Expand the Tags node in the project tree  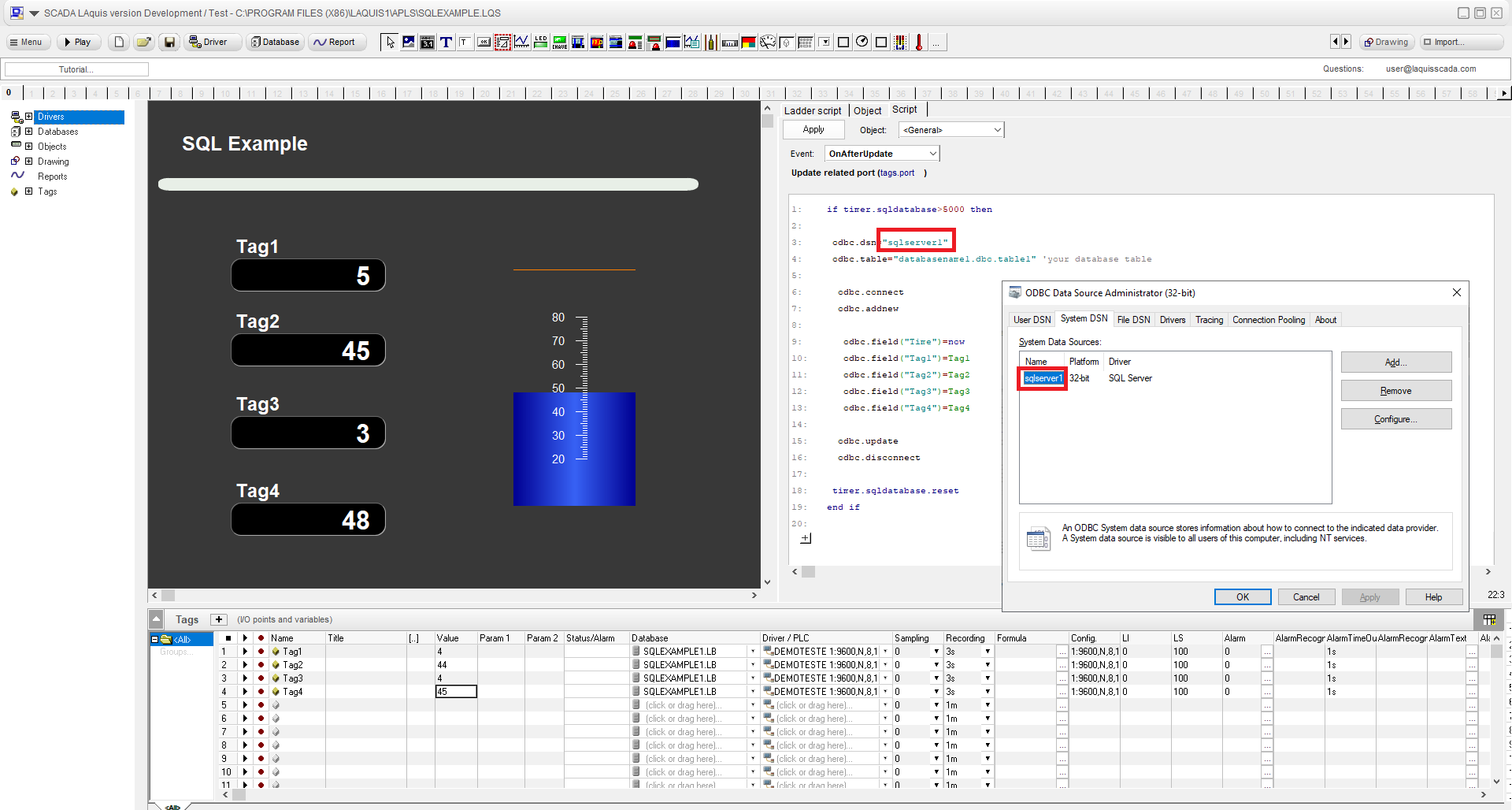29,191
